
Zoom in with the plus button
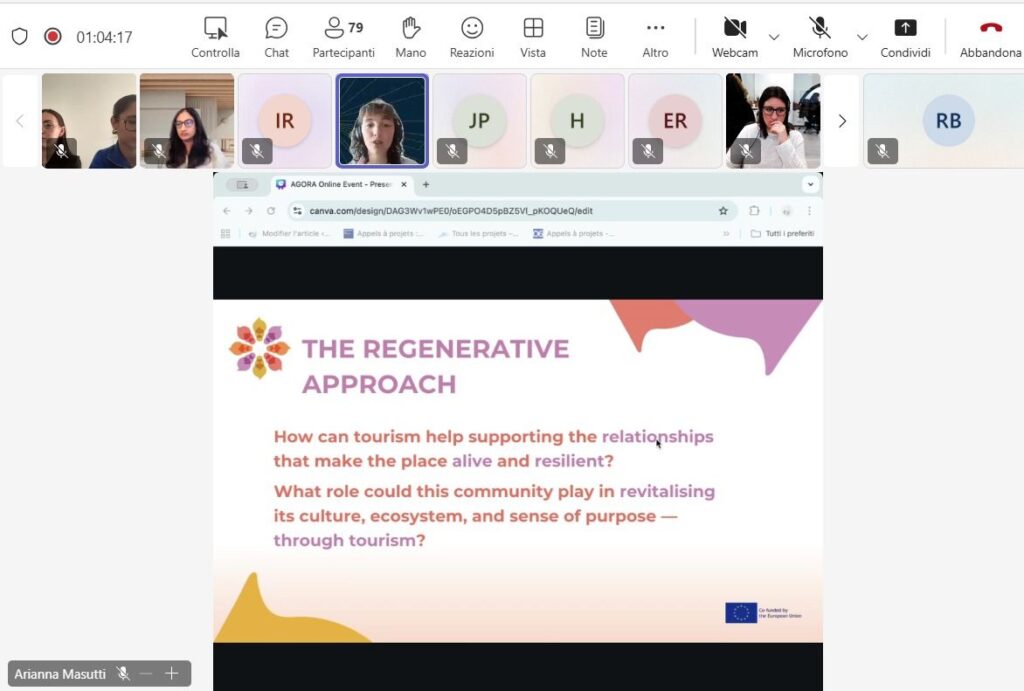click(172, 674)
